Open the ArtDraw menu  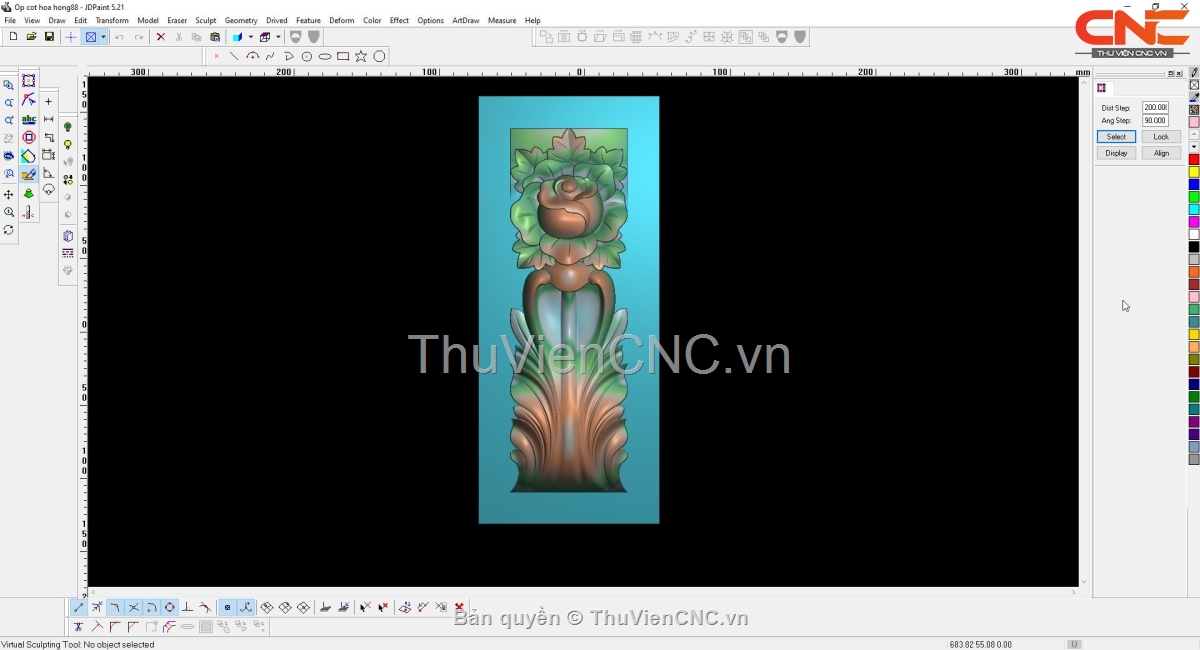[x=465, y=20]
